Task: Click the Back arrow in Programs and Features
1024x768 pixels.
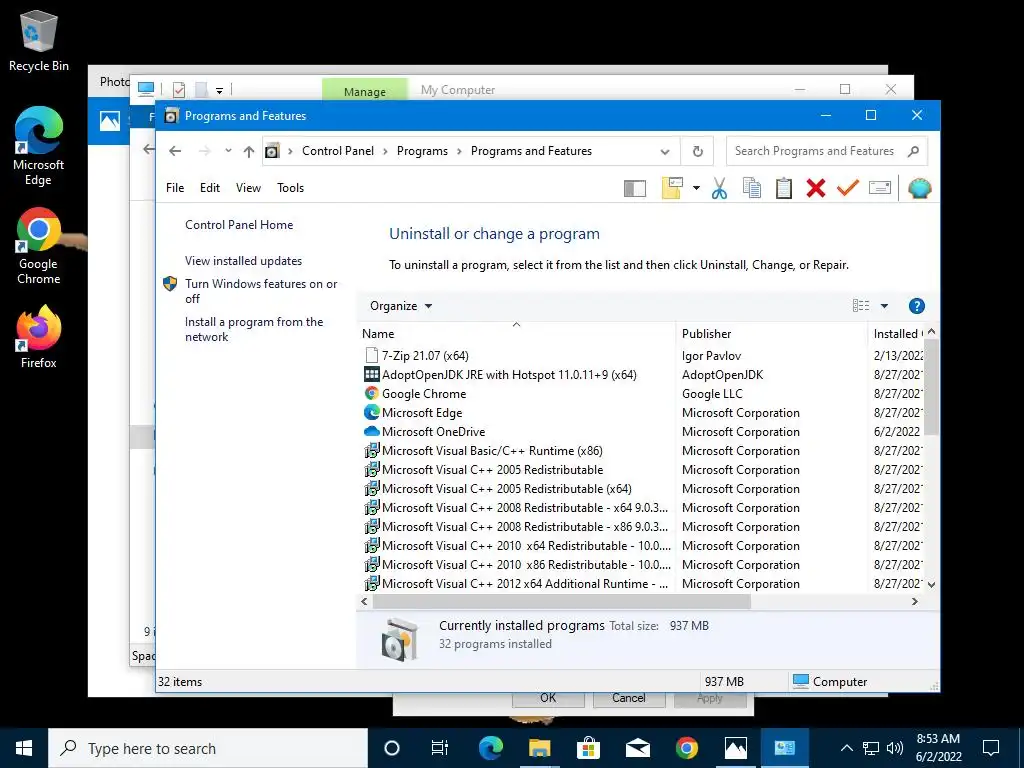Action: pyautogui.click(x=175, y=151)
